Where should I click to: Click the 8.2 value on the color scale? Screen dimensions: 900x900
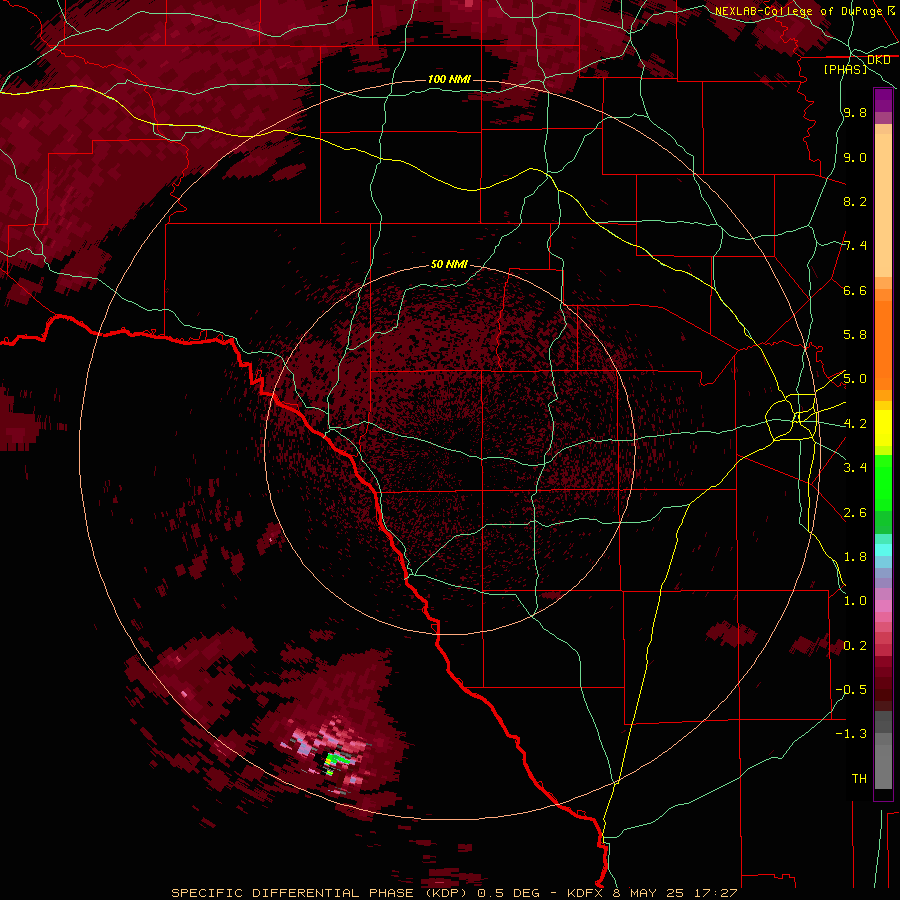pos(855,201)
